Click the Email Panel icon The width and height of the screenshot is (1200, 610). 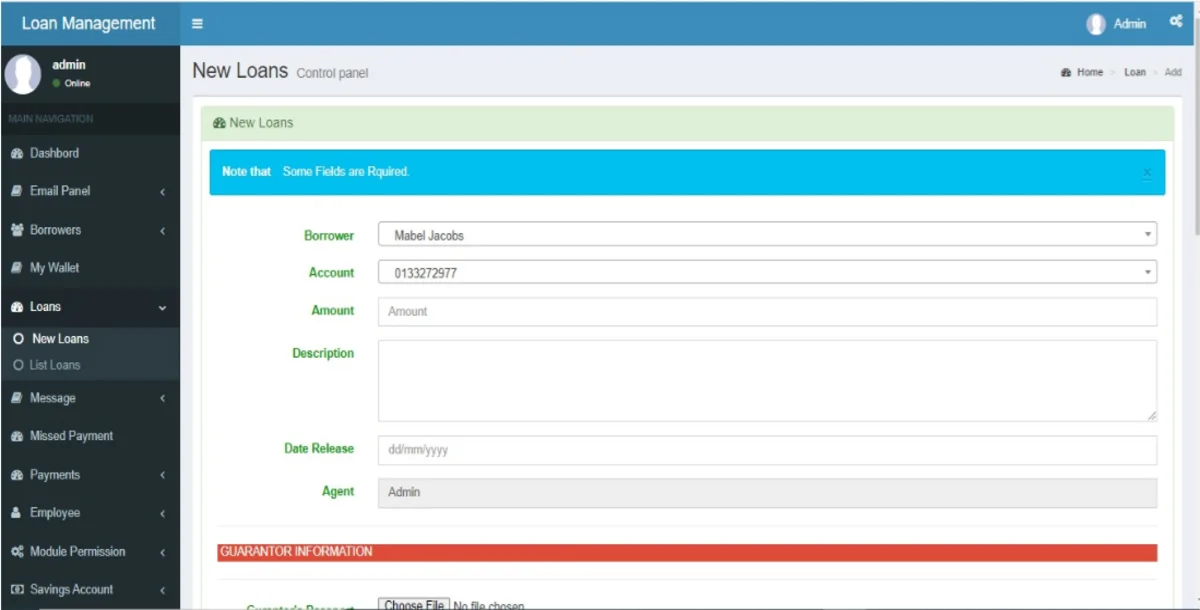[x=17, y=191]
